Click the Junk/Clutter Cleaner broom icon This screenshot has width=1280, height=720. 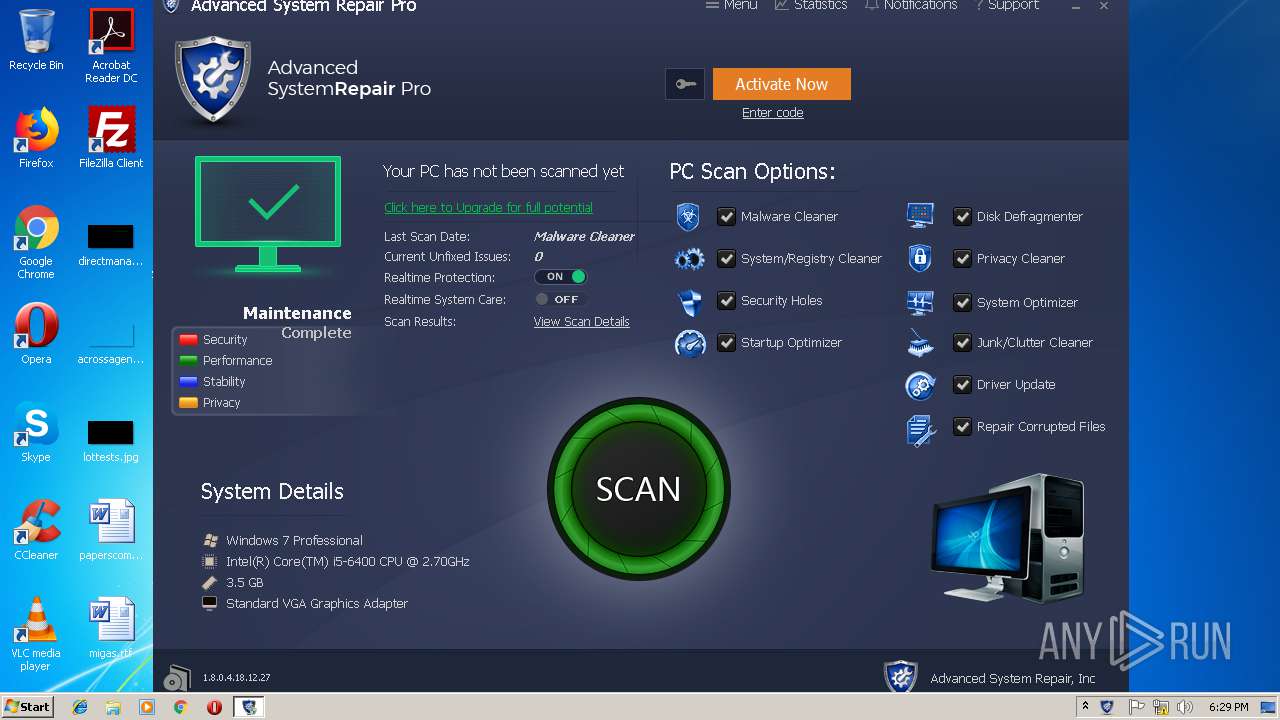(920, 343)
